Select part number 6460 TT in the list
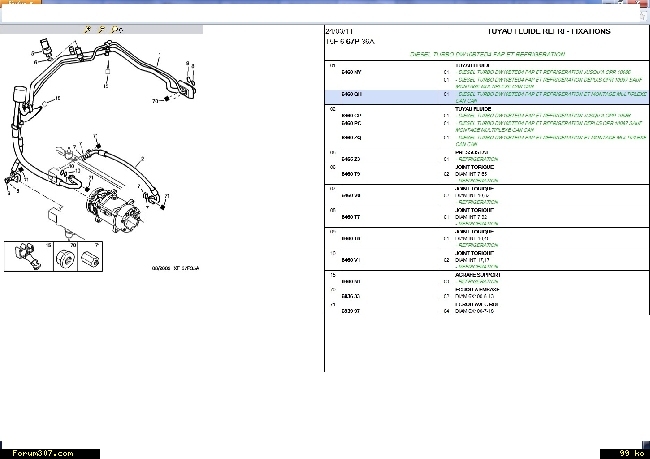Screen dimensions: 650x459 (351, 217)
